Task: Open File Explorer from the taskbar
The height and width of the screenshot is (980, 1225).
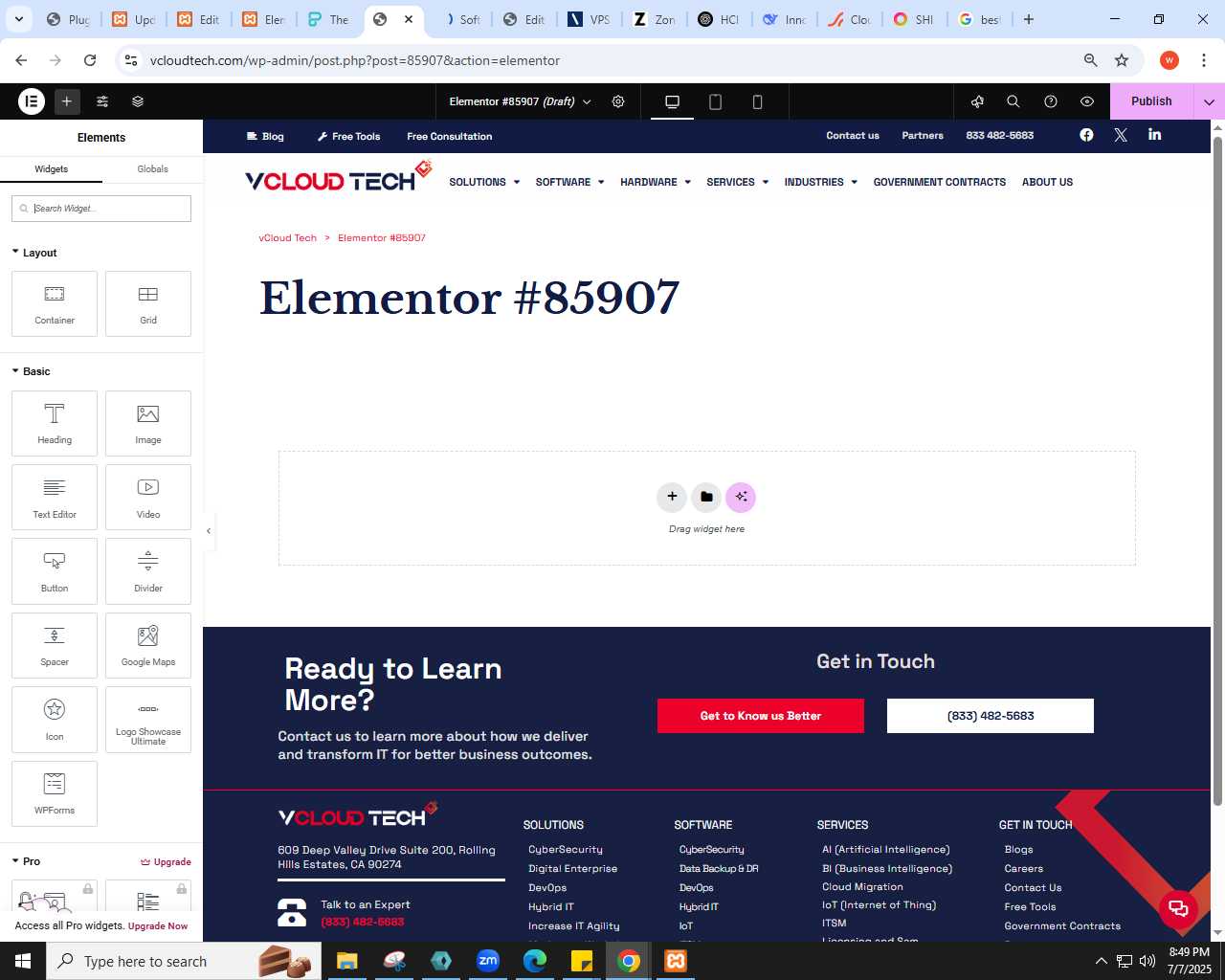Action: click(346, 961)
